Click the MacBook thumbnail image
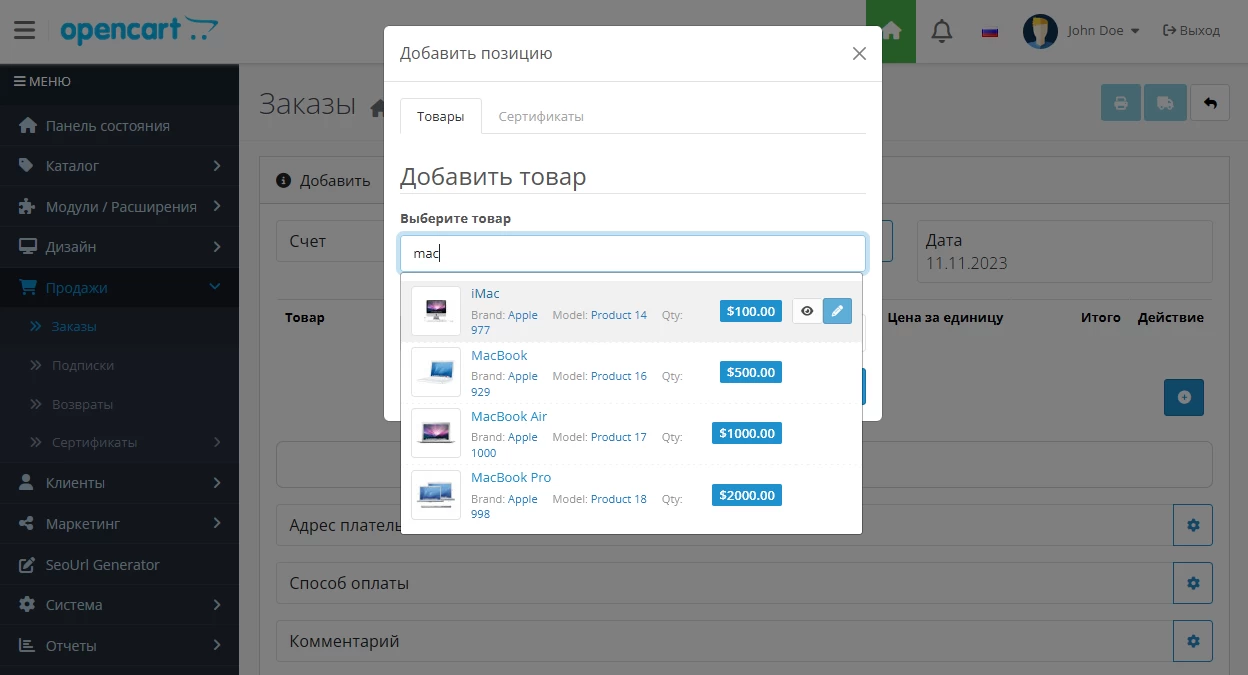This screenshot has width=1248, height=675. [436, 372]
